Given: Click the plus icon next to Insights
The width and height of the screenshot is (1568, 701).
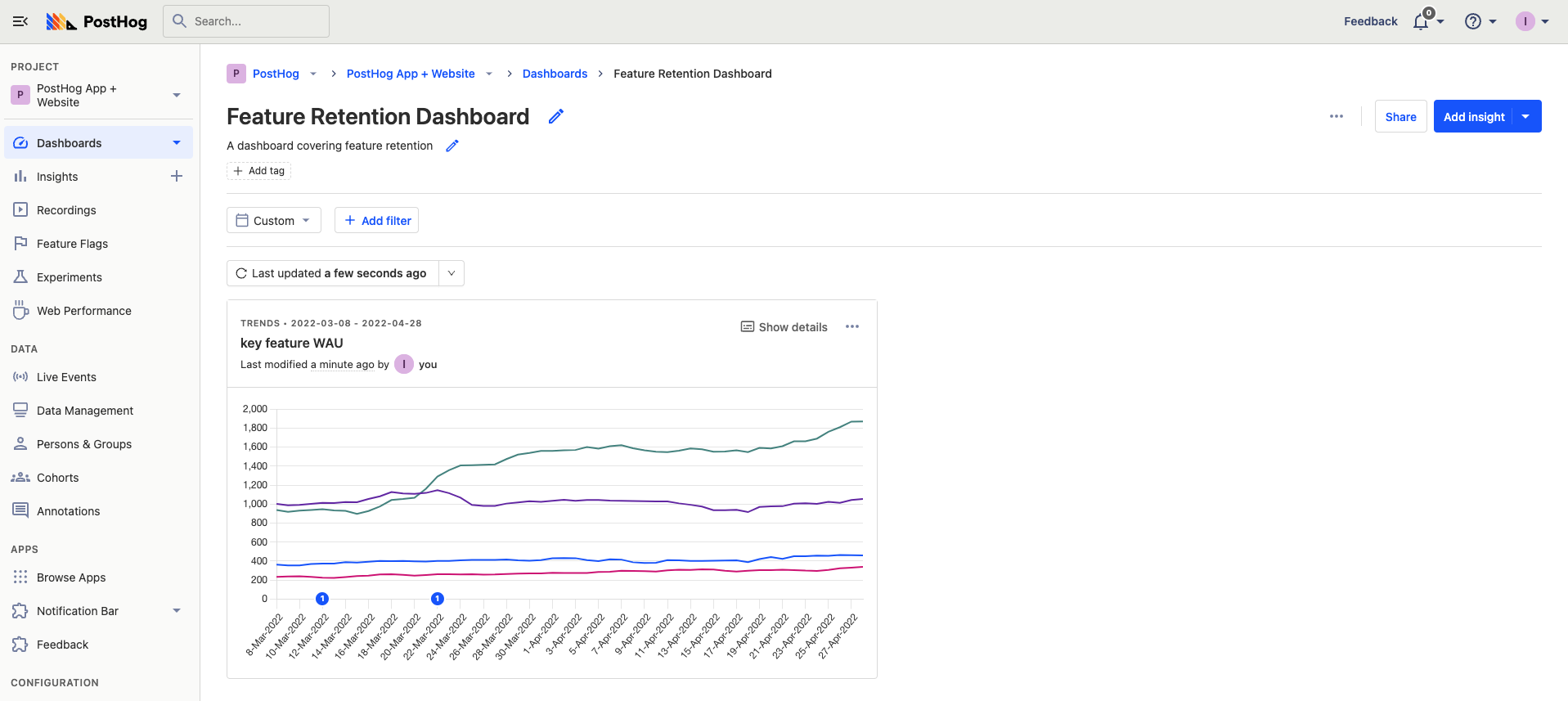Looking at the screenshot, I should tap(177, 177).
